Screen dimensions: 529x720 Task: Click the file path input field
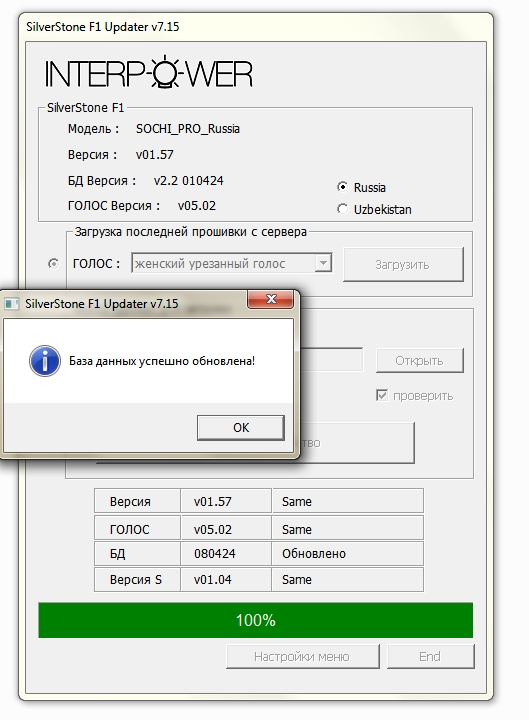[331, 360]
